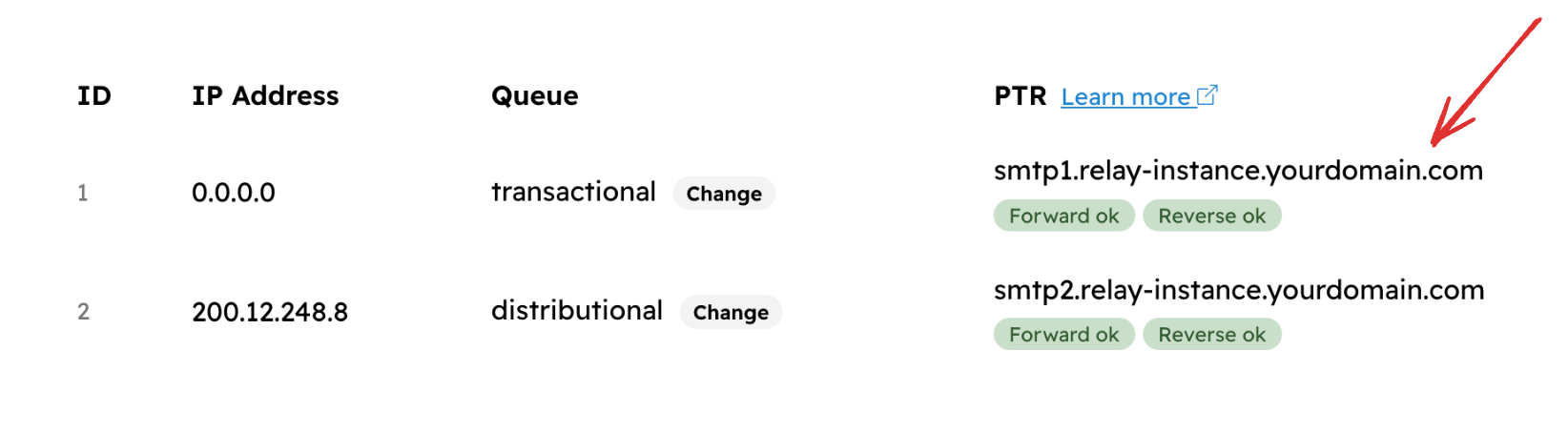Select row ID number 2
The image size is (1568, 433).
(83, 312)
